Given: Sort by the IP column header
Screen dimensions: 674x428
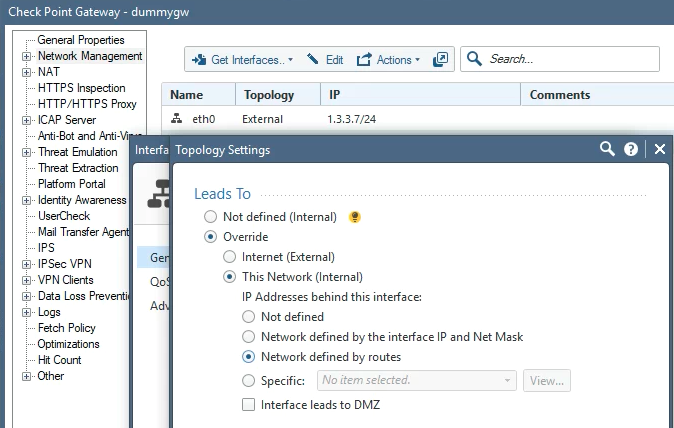Looking at the screenshot, I should pos(420,95).
